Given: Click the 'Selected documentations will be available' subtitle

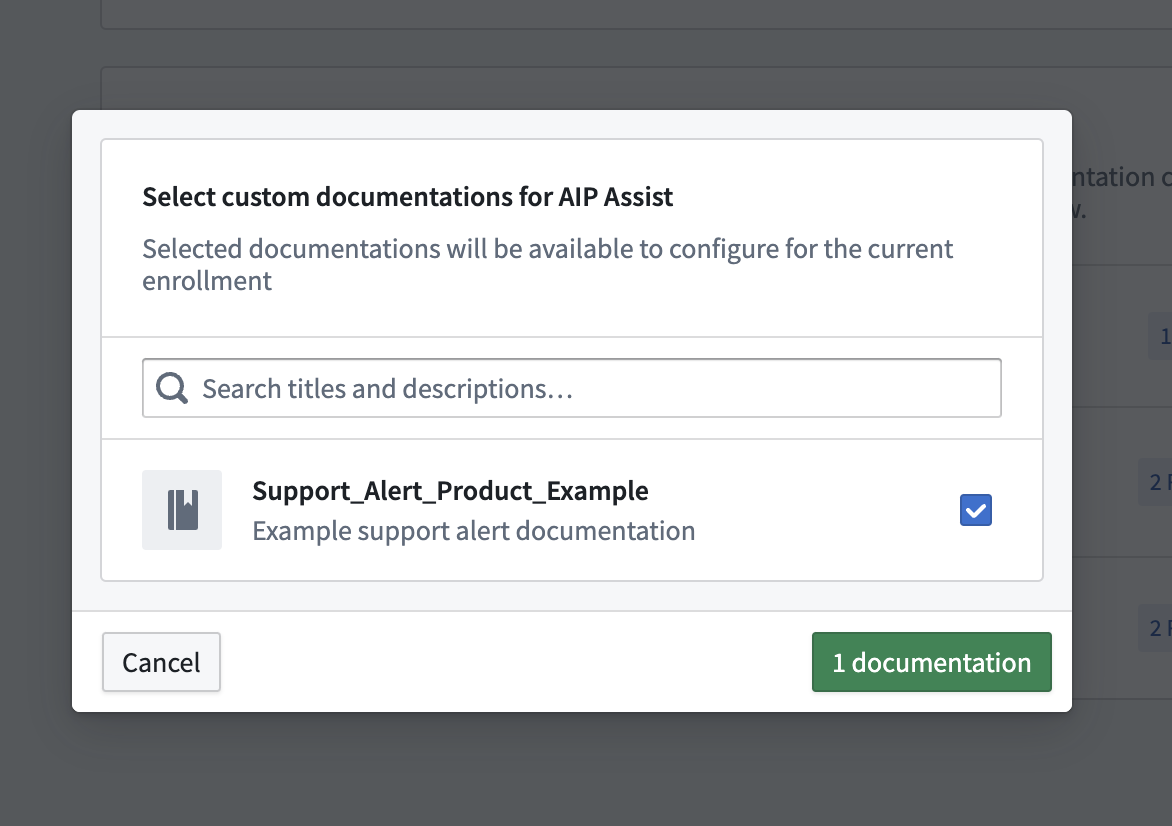Looking at the screenshot, I should coord(547,265).
